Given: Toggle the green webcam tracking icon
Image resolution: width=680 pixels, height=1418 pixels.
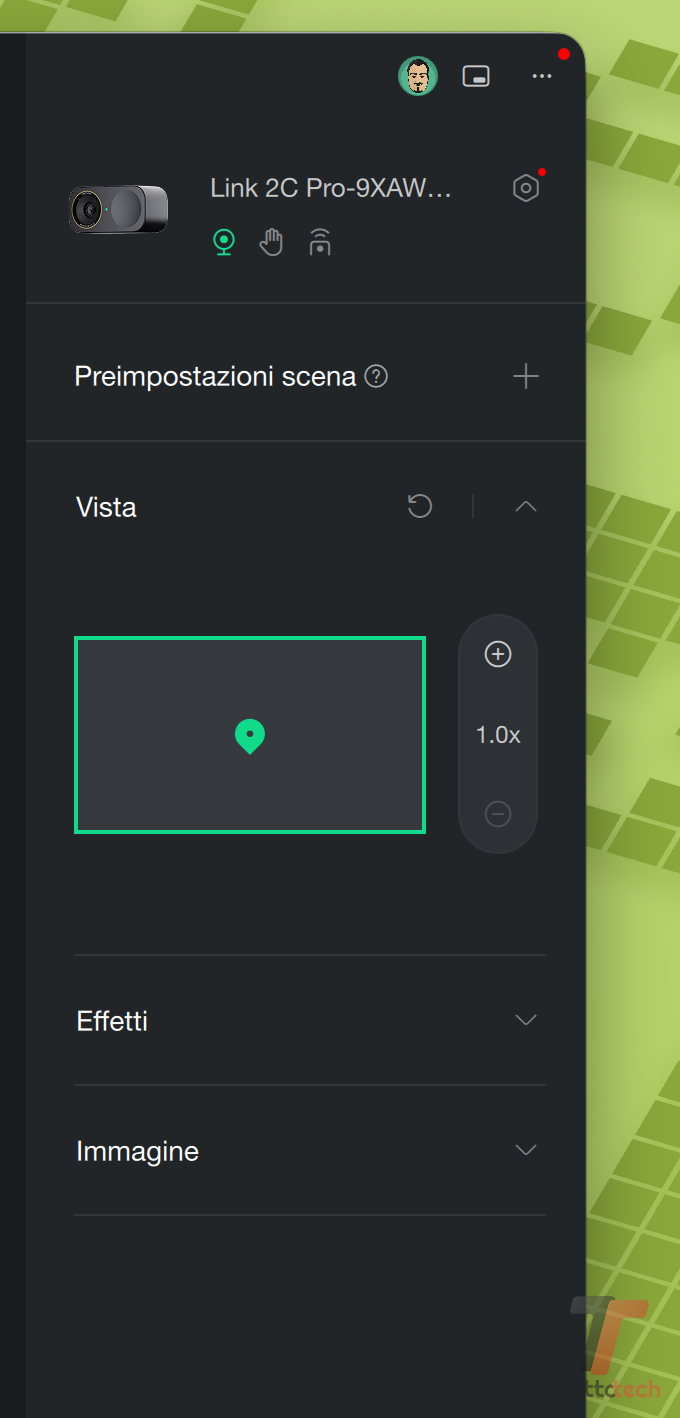Looking at the screenshot, I should click(x=224, y=242).
